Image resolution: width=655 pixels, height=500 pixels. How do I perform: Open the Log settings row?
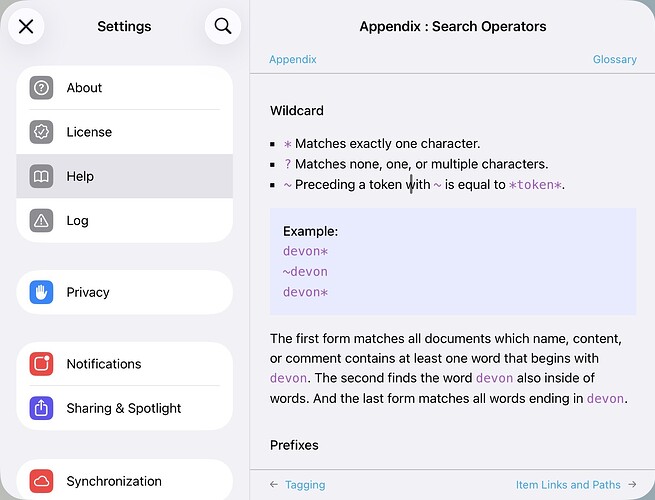(x=140, y=221)
